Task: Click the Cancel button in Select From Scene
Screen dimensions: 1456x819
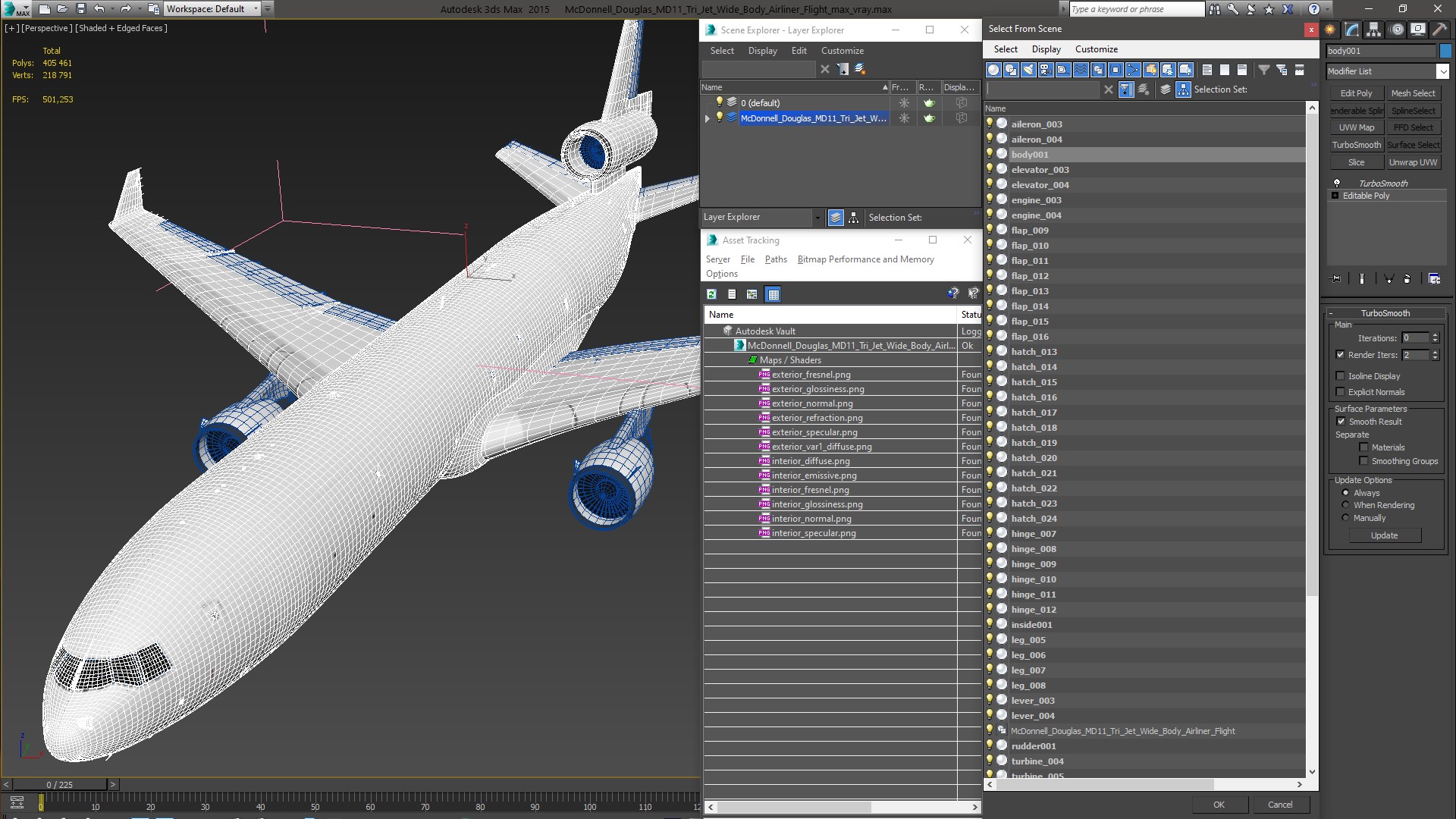Action: tap(1280, 805)
